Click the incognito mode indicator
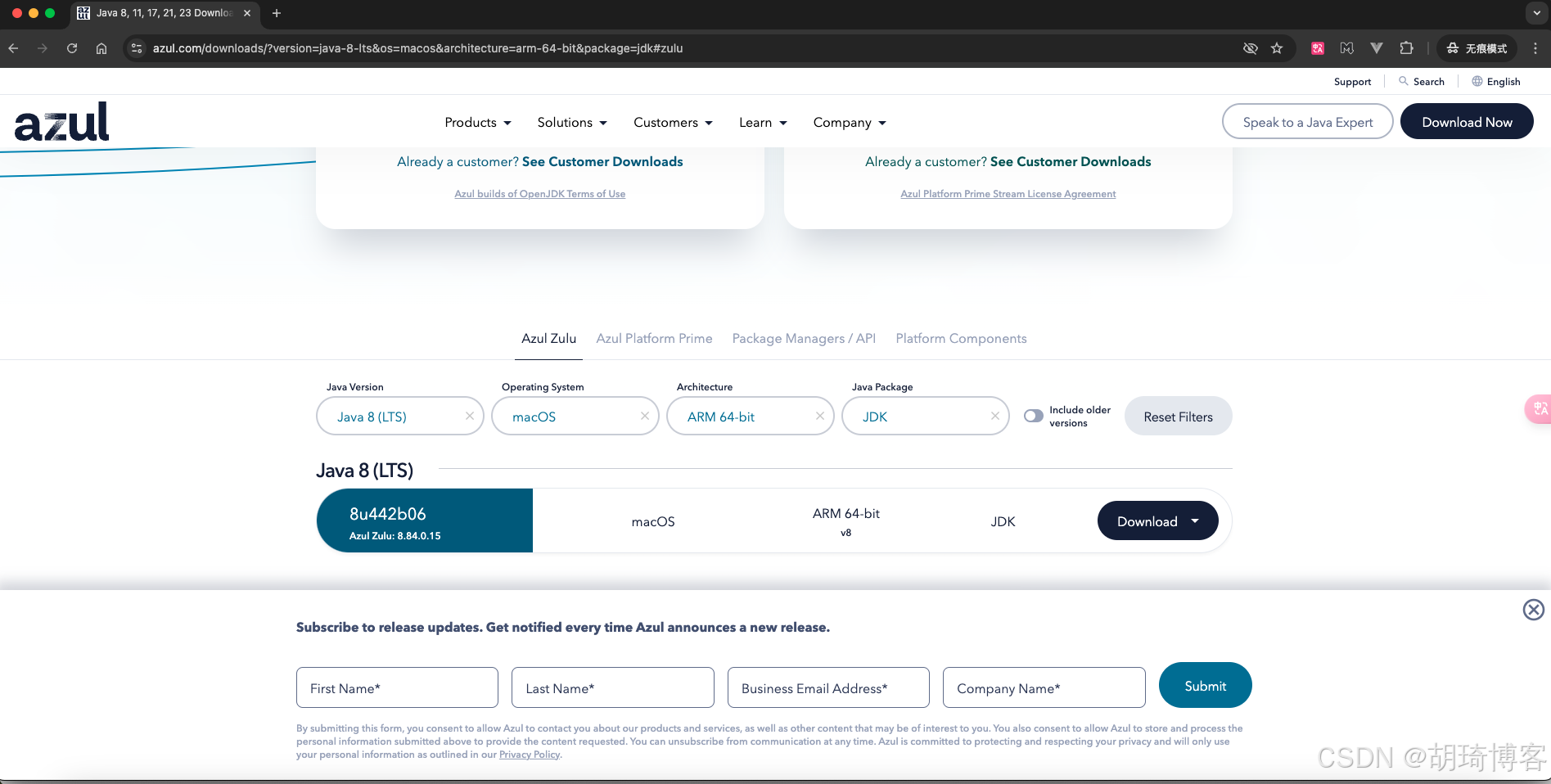 (1477, 48)
